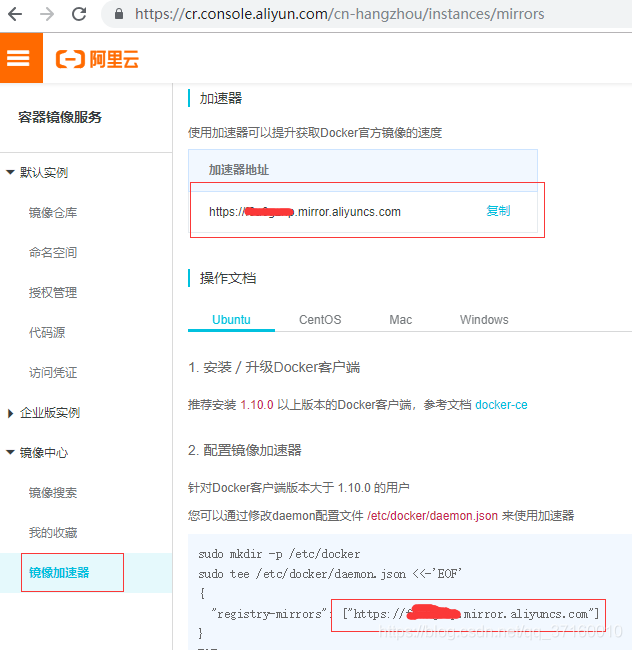Switch to the Mac tab
This screenshot has height=650, width=632.
(x=400, y=320)
